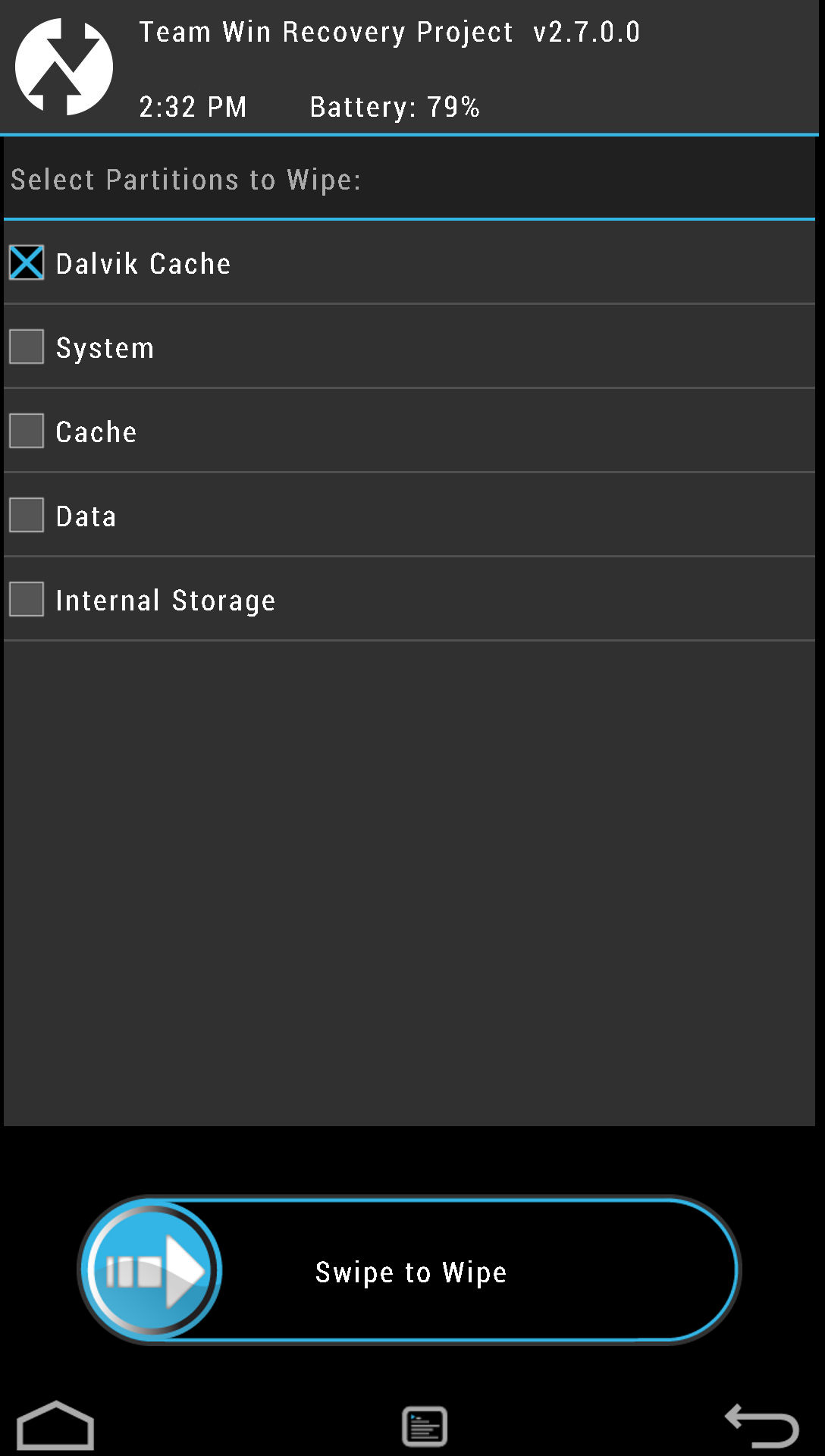The height and width of the screenshot is (1456, 825).
Task: Select the Cache row label
Action: coord(96,432)
